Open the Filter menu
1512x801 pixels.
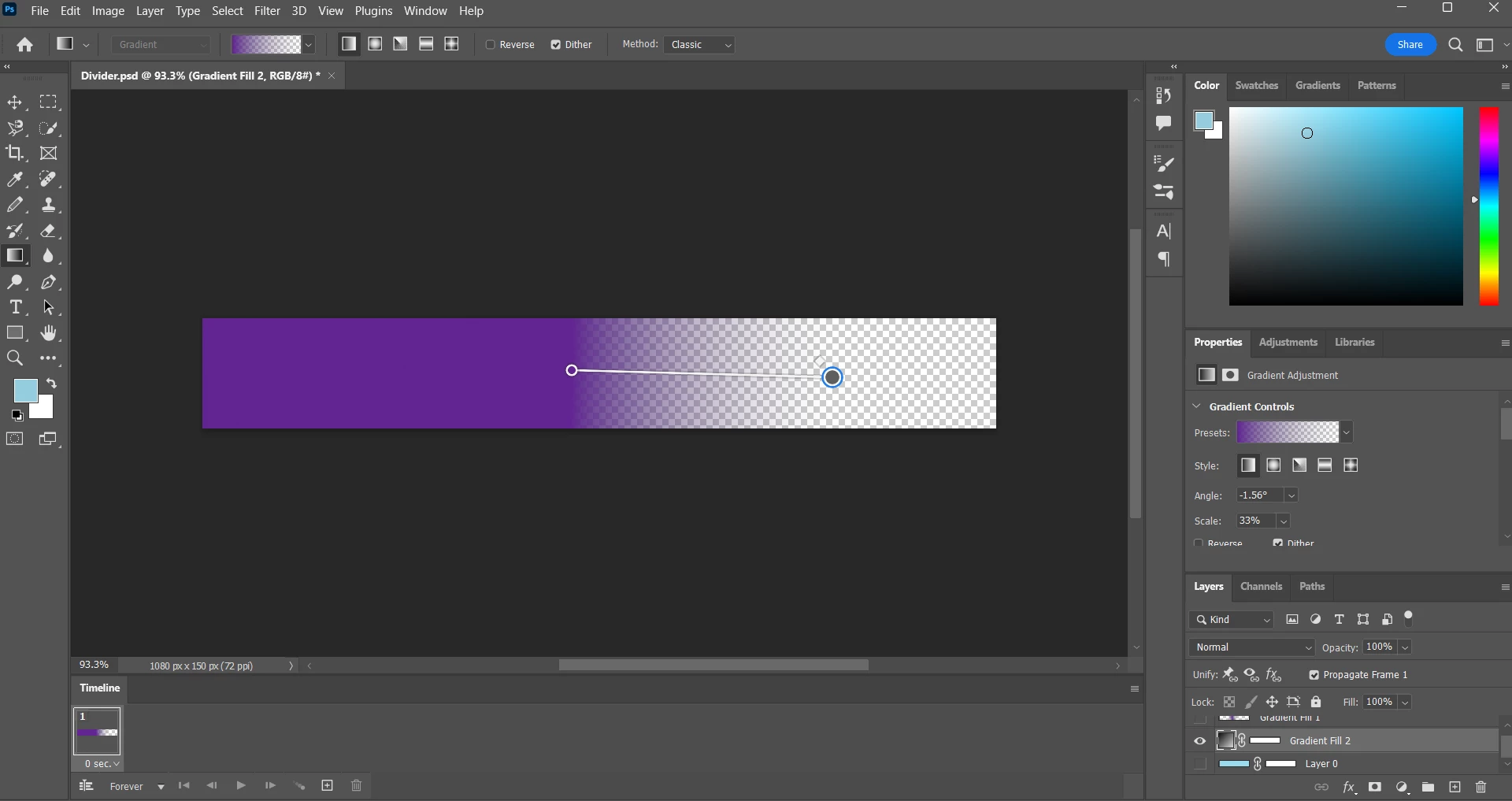tap(267, 11)
